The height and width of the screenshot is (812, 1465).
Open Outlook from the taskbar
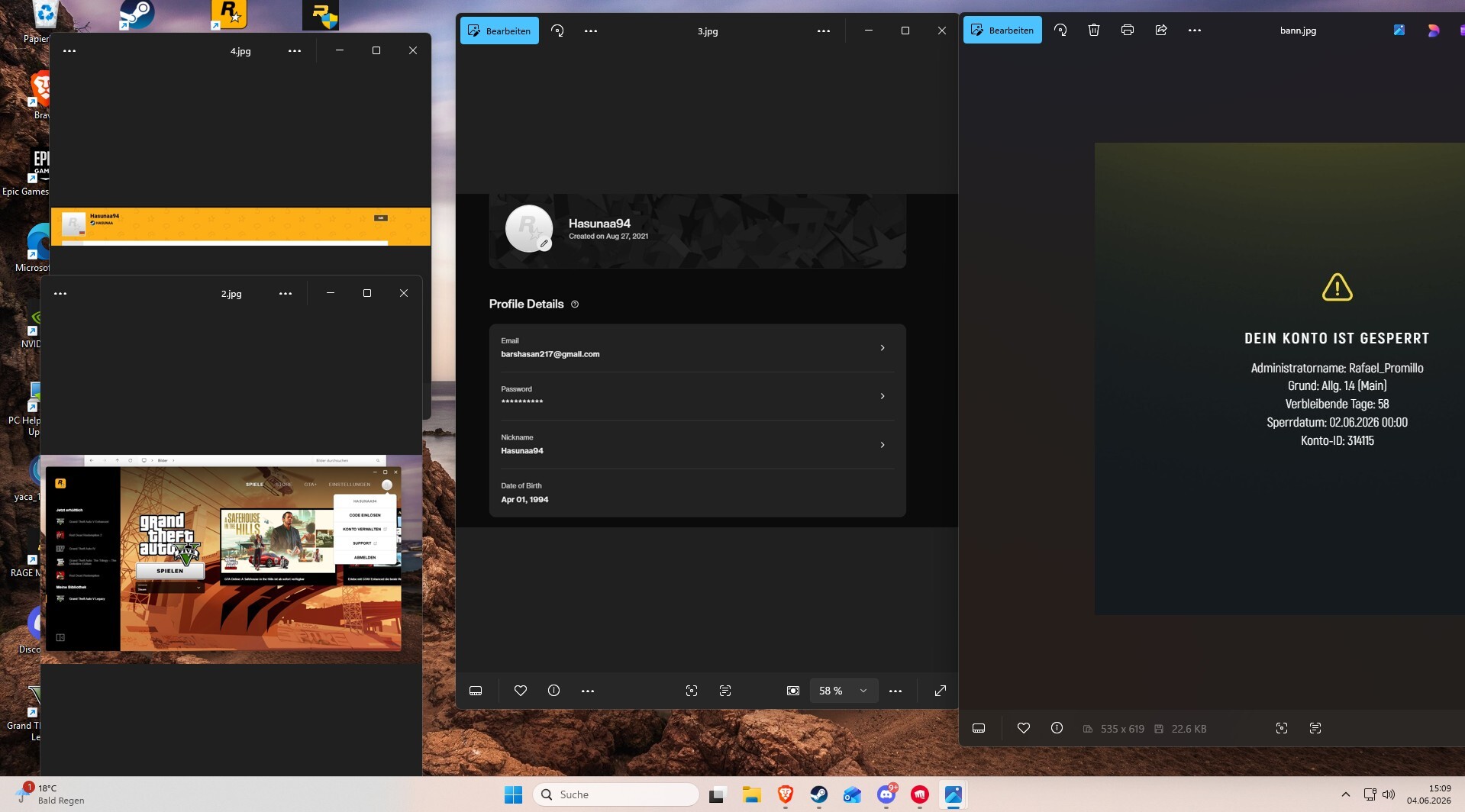[x=852, y=794]
